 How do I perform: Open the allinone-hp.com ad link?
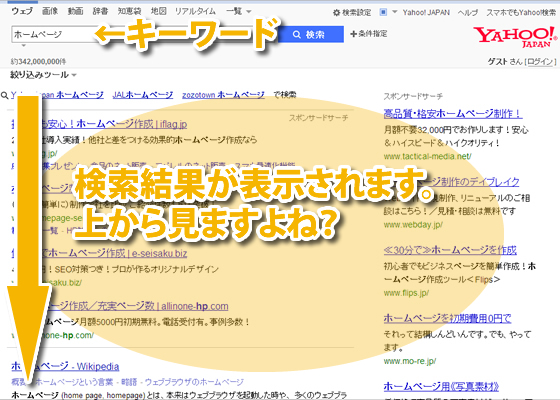click(120, 306)
